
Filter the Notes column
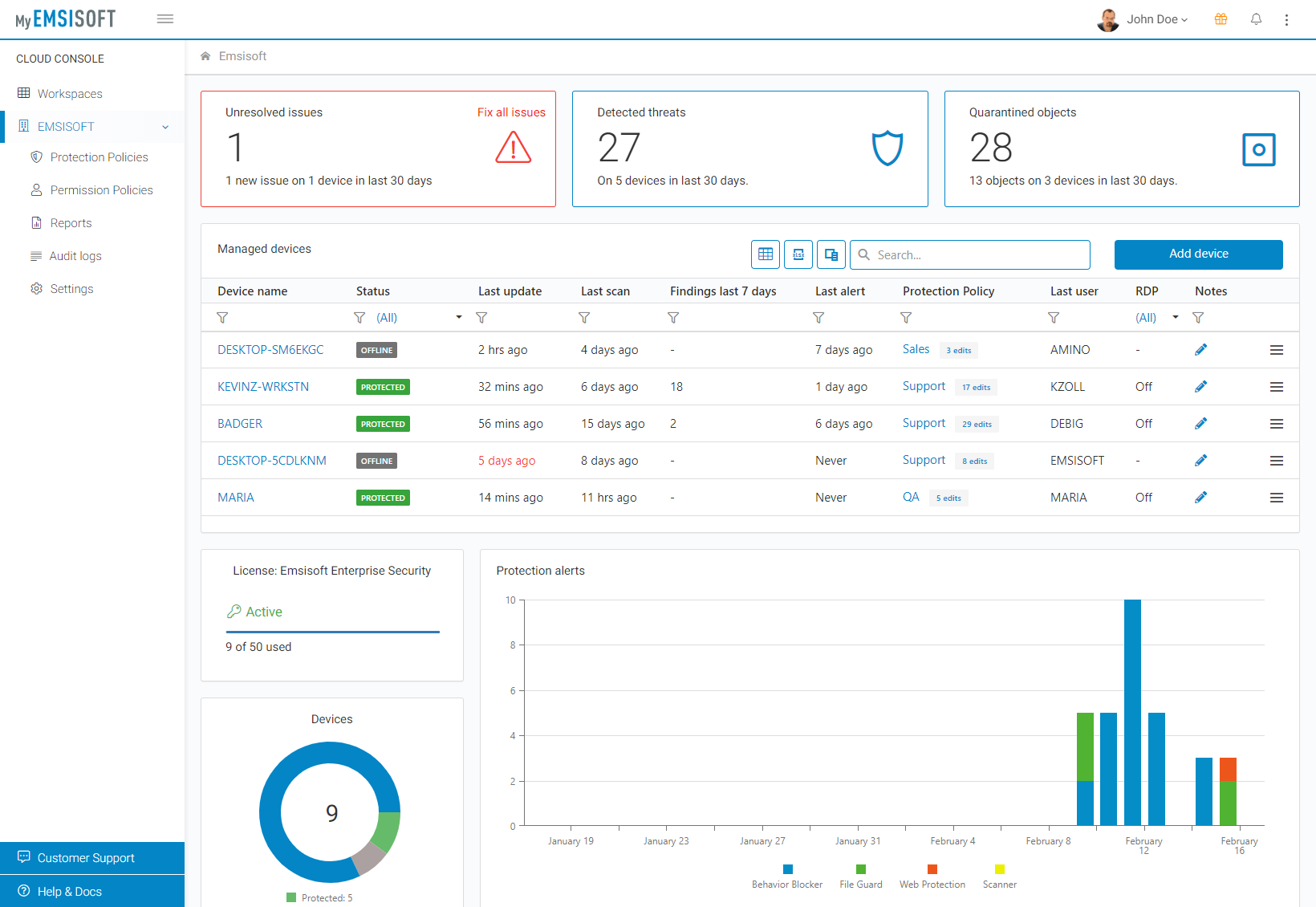tap(1198, 318)
